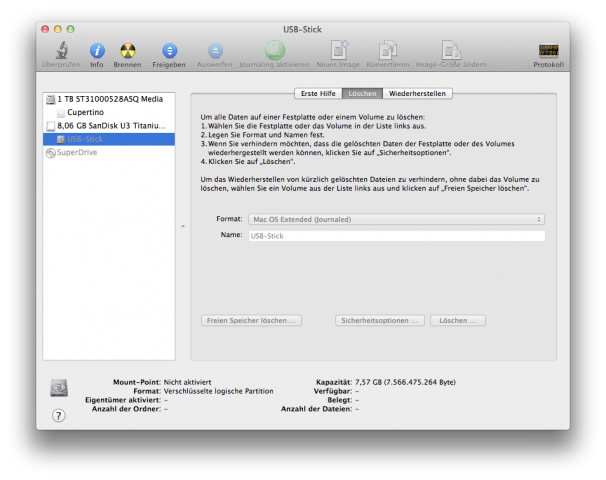Click the Kapazität value 7,57 GB

click(405, 382)
